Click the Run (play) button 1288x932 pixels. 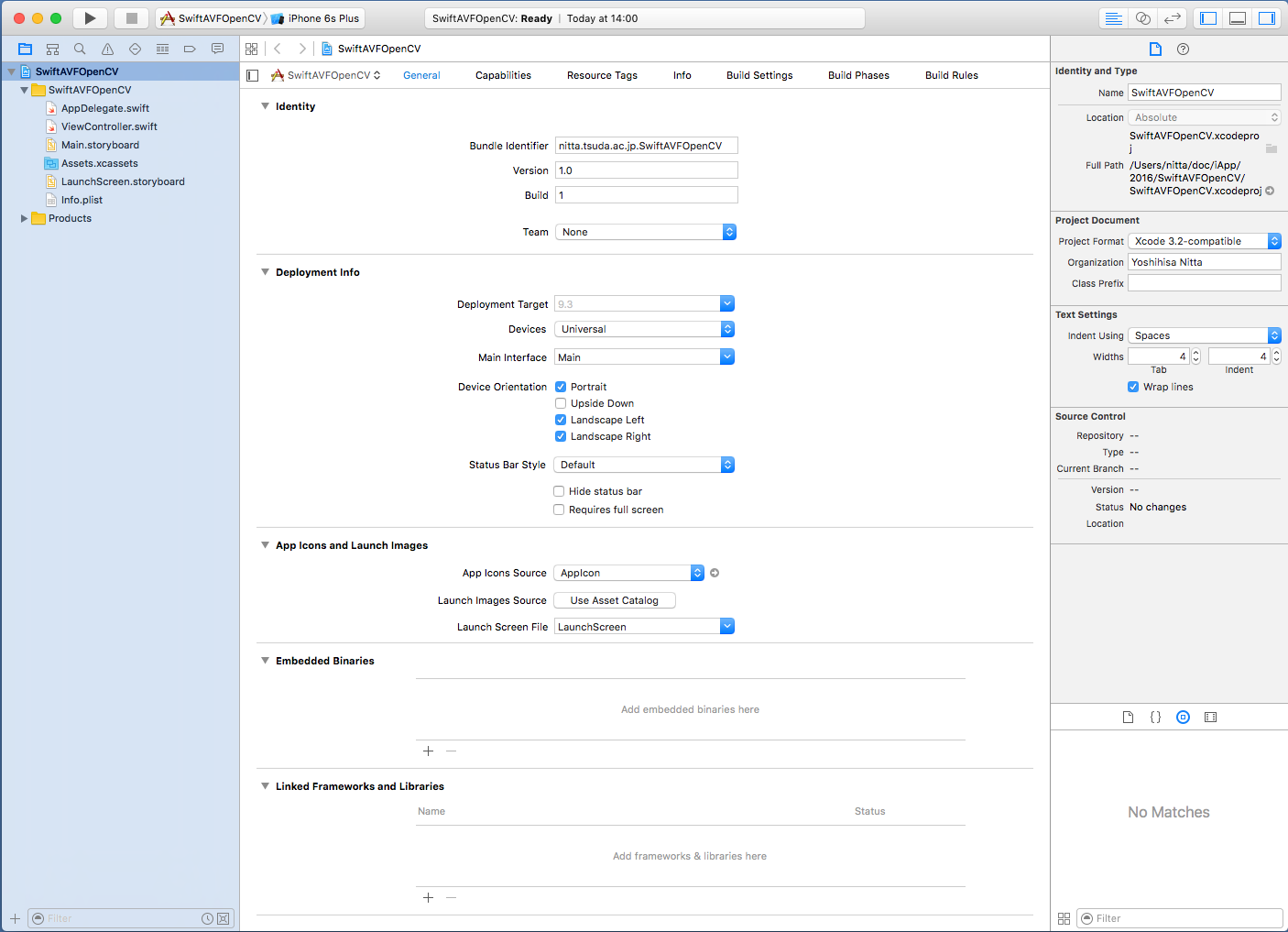(x=90, y=18)
